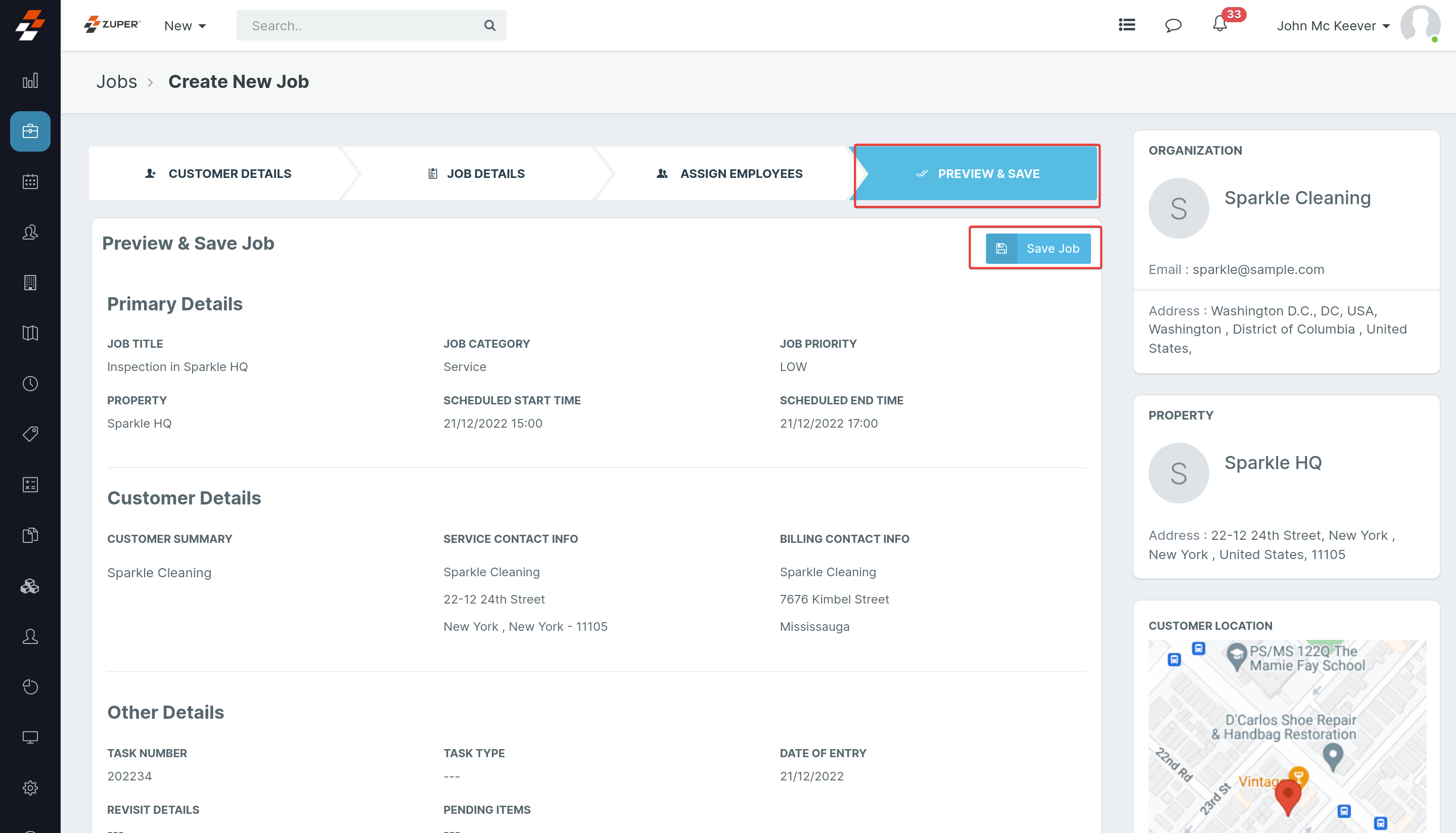Open the dashboard bar chart sidebar icon
The height and width of the screenshot is (833, 1456).
pos(30,81)
